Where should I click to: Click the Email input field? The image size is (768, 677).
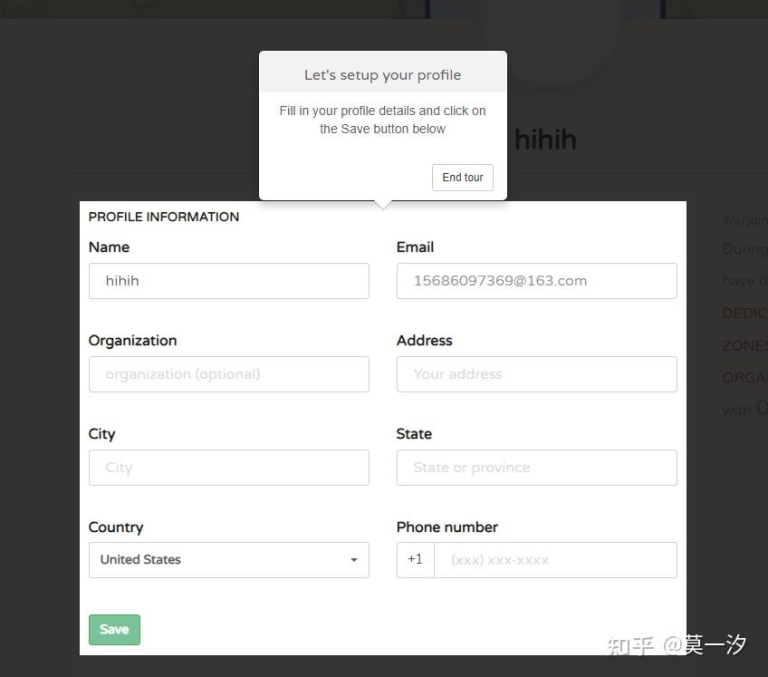tap(536, 281)
